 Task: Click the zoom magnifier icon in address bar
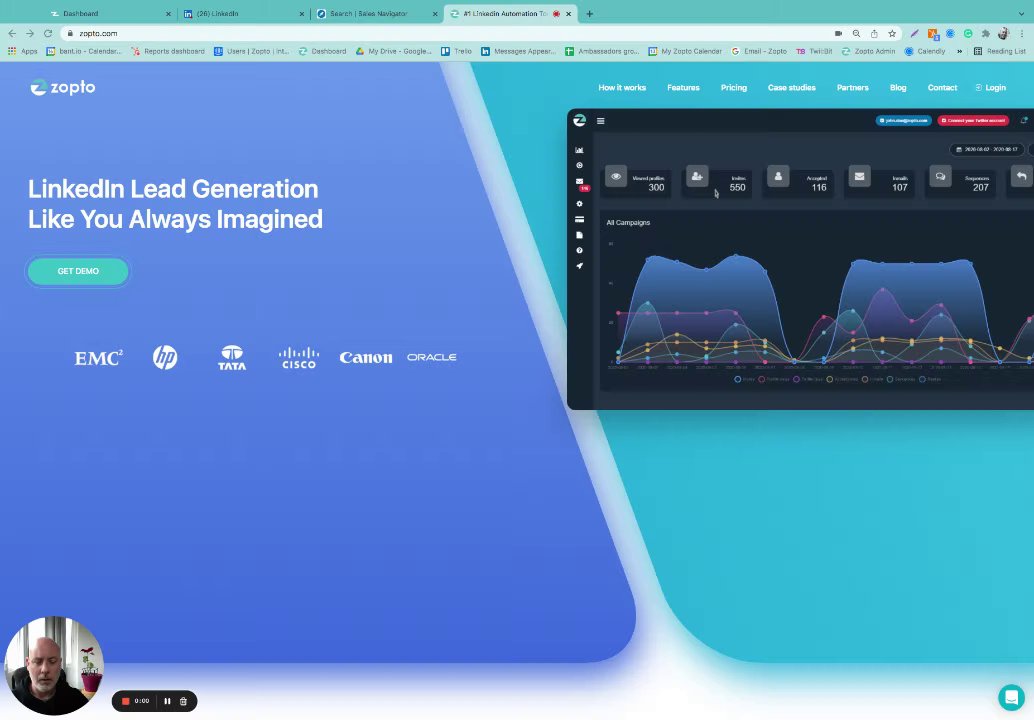(x=856, y=33)
